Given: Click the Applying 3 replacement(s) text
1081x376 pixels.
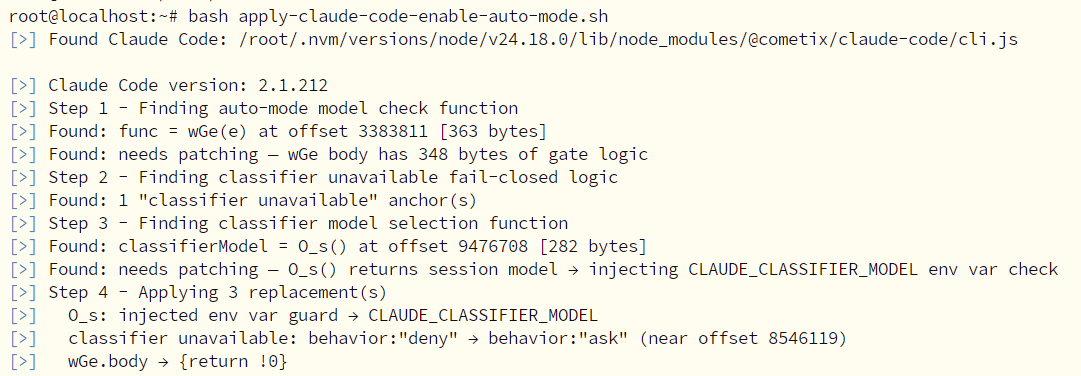Looking at the screenshot, I should tap(263, 293).
